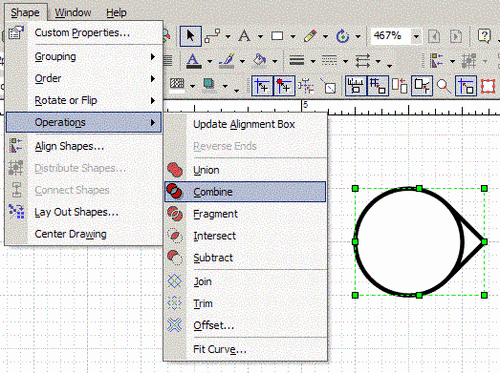The width and height of the screenshot is (500, 373).
Task: Click the Help question-mark icon
Action: pyautogui.click(x=484, y=36)
